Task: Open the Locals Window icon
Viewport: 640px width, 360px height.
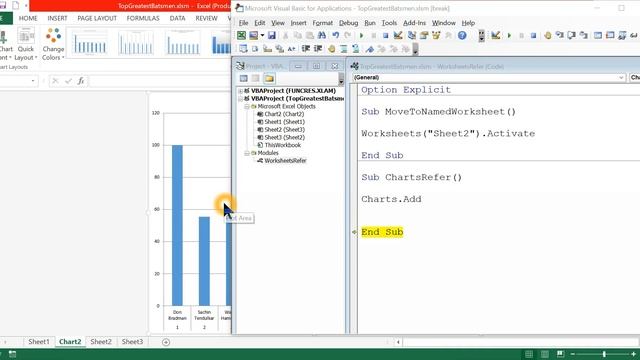Action: (x=598, y=36)
